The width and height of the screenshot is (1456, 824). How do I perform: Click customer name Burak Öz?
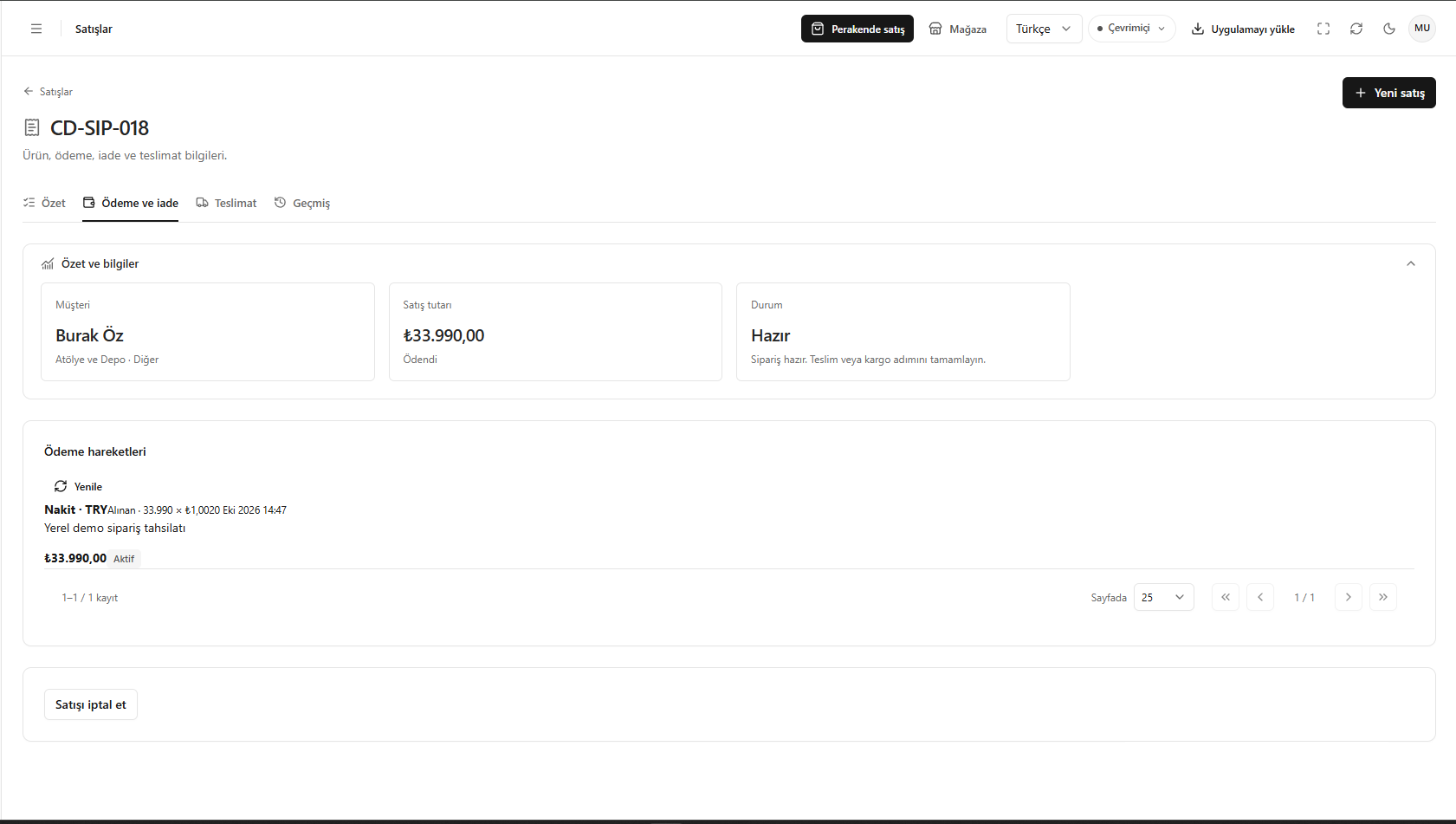(89, 335)
